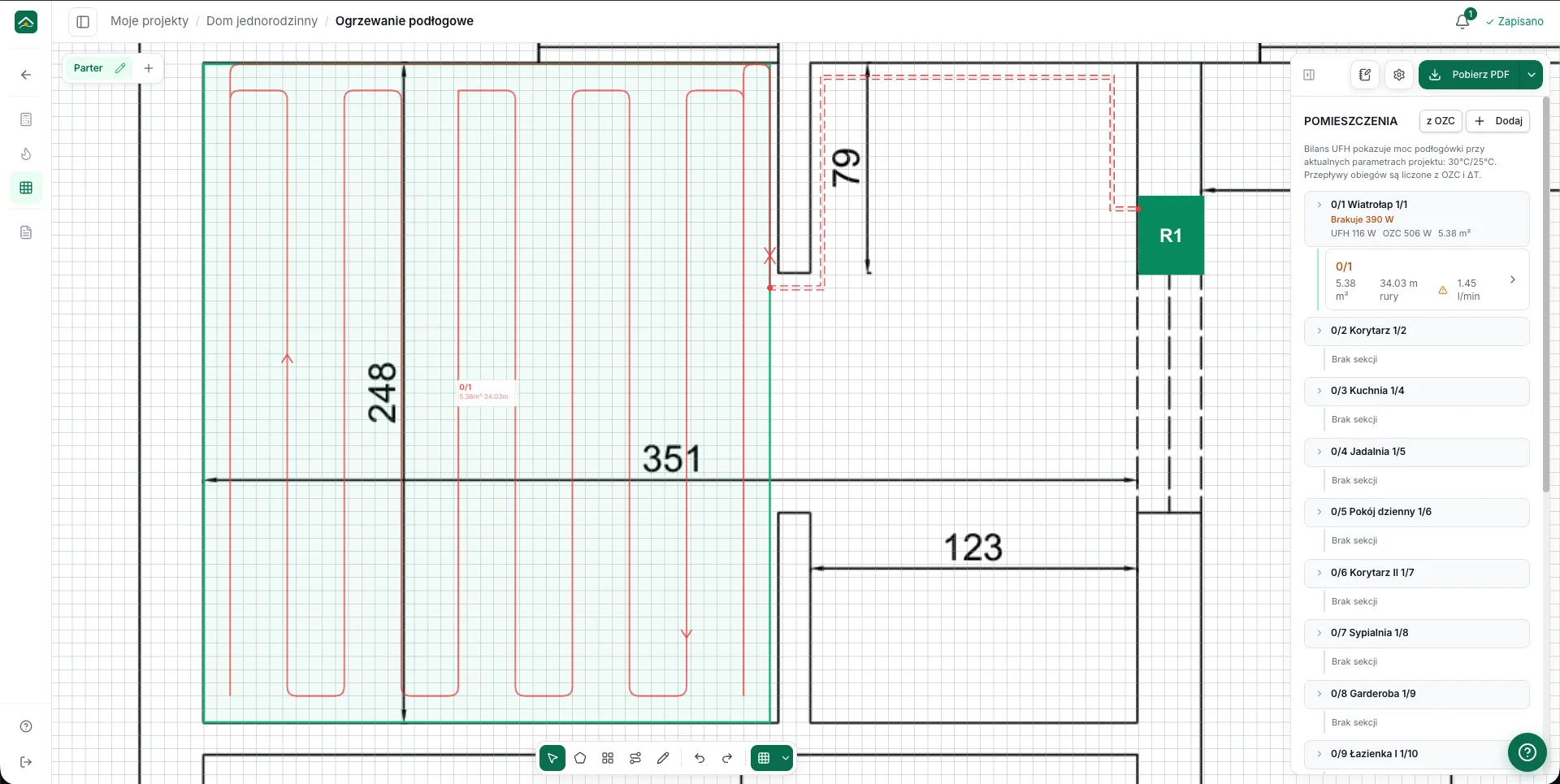Image resolution: width=1560 pixels, height=784 pixels.
Task: Click the Dodaj room button
Action: click(x=1498, y=121)
